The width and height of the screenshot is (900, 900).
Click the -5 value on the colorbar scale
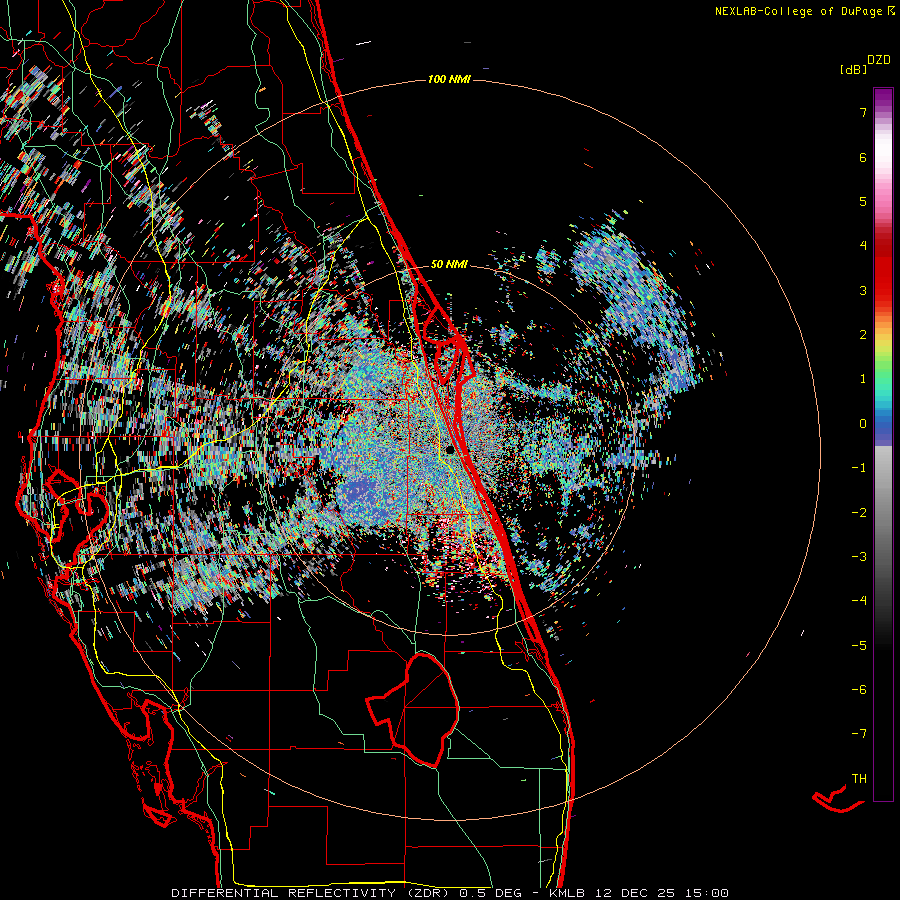[859, 646]
